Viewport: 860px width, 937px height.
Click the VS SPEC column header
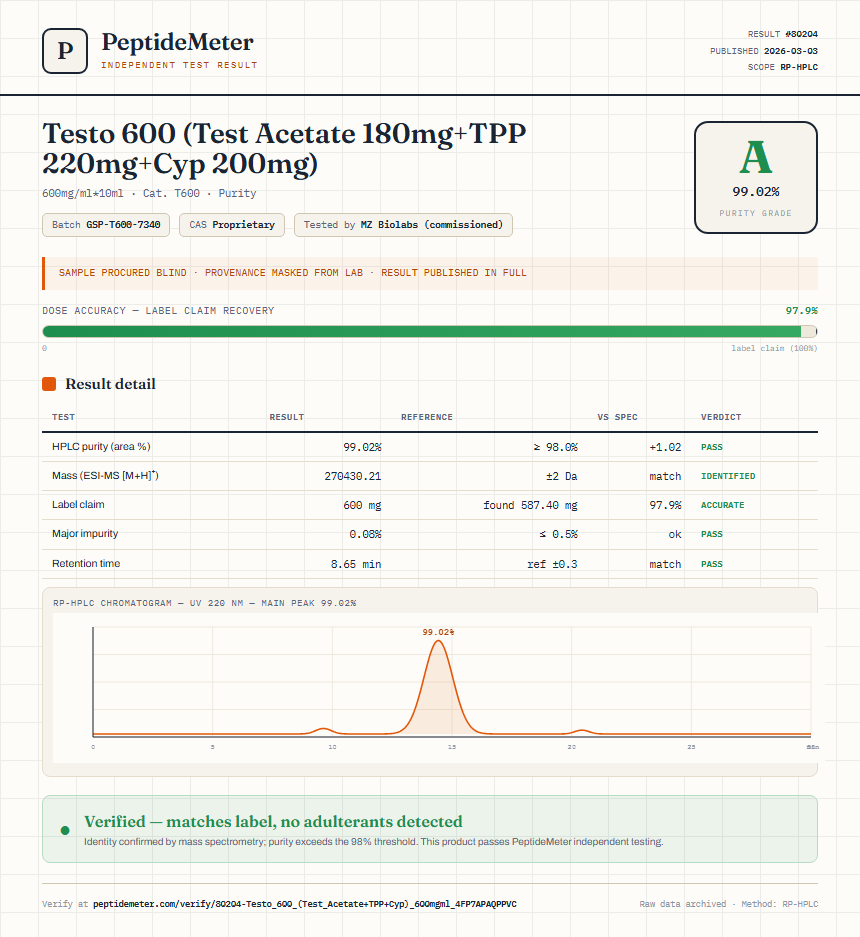pos(617,417)
